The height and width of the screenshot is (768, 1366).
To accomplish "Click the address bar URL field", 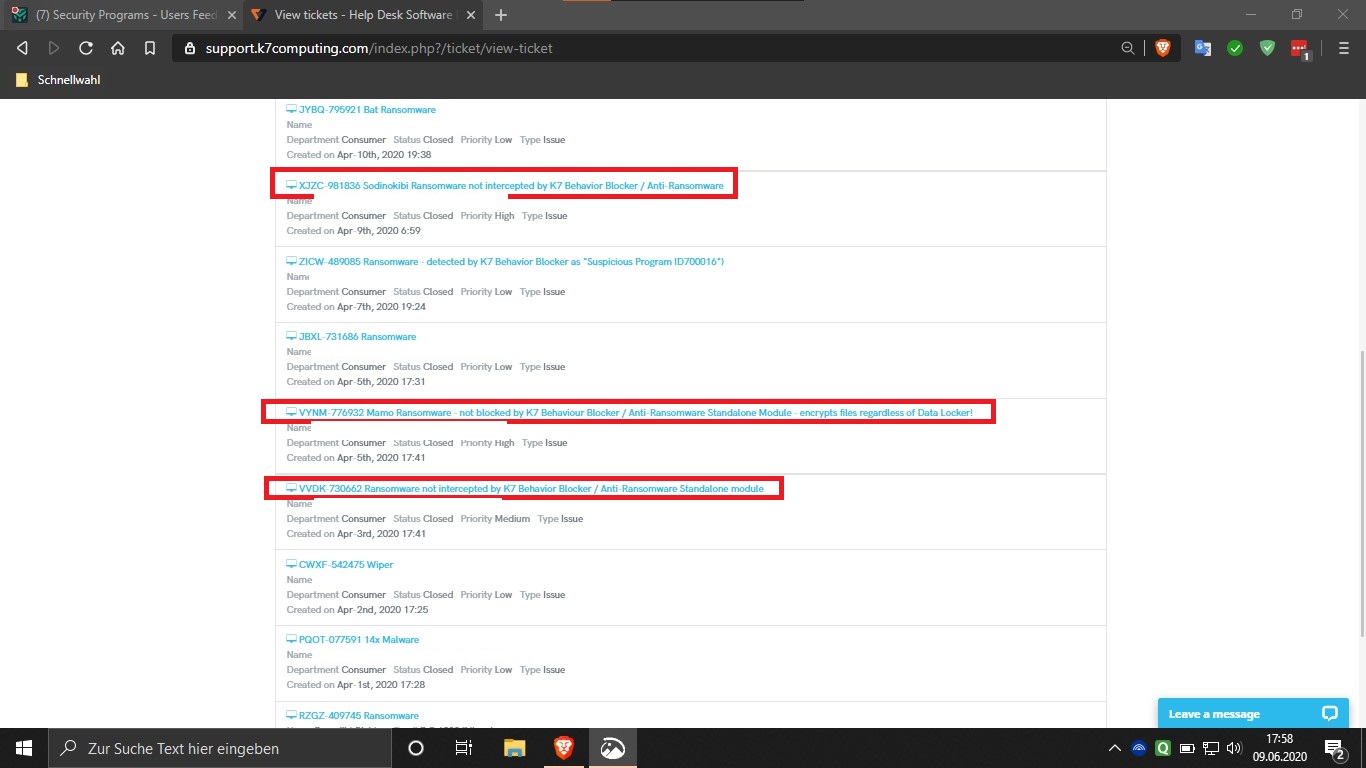I will 640,48.
